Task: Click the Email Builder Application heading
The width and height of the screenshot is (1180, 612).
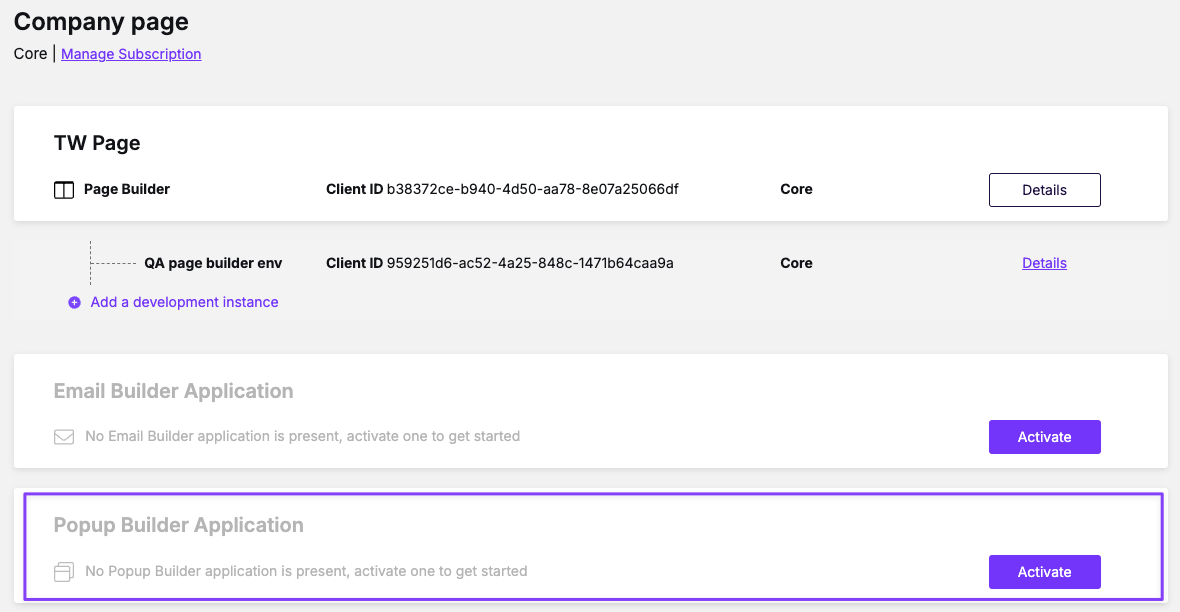Action: pyautogui.click(x=173, y=391)
